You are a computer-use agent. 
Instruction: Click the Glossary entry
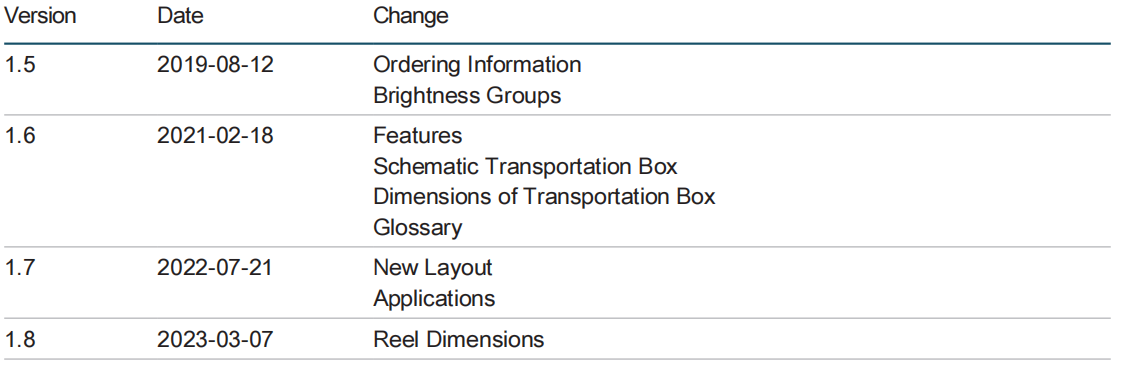pos(418,228)
